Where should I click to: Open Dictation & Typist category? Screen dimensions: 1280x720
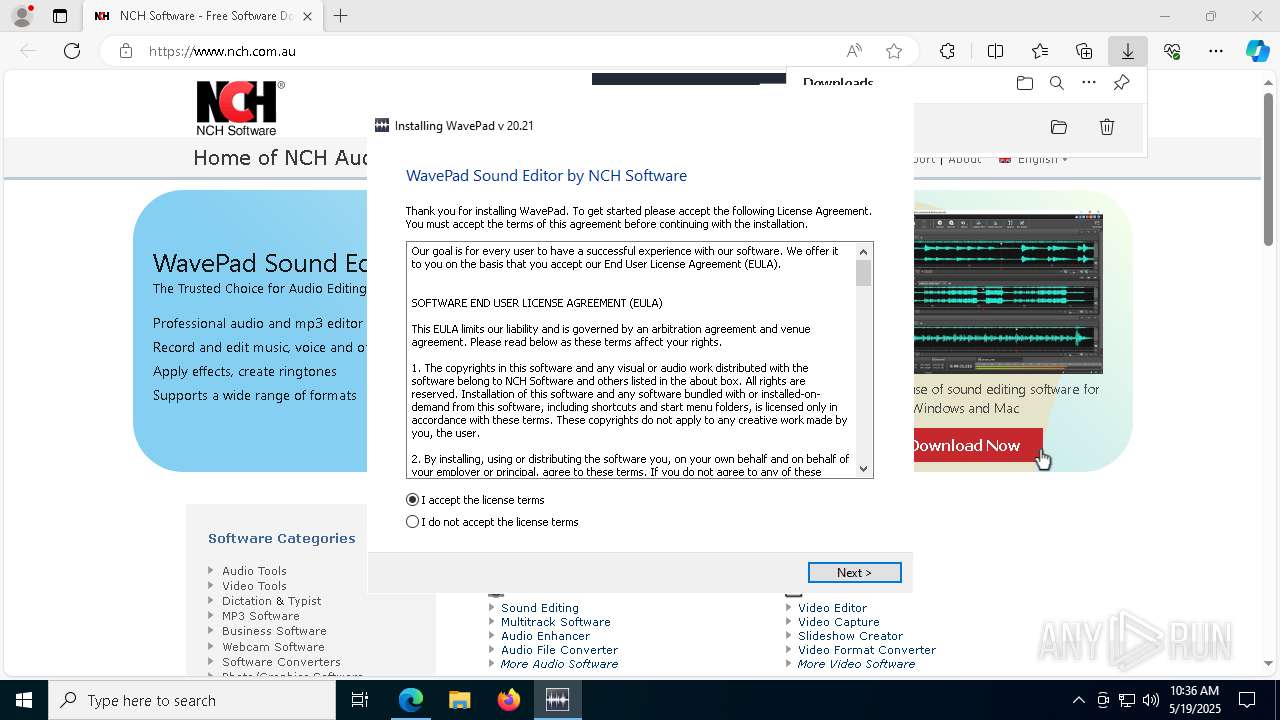pos(271,601)
